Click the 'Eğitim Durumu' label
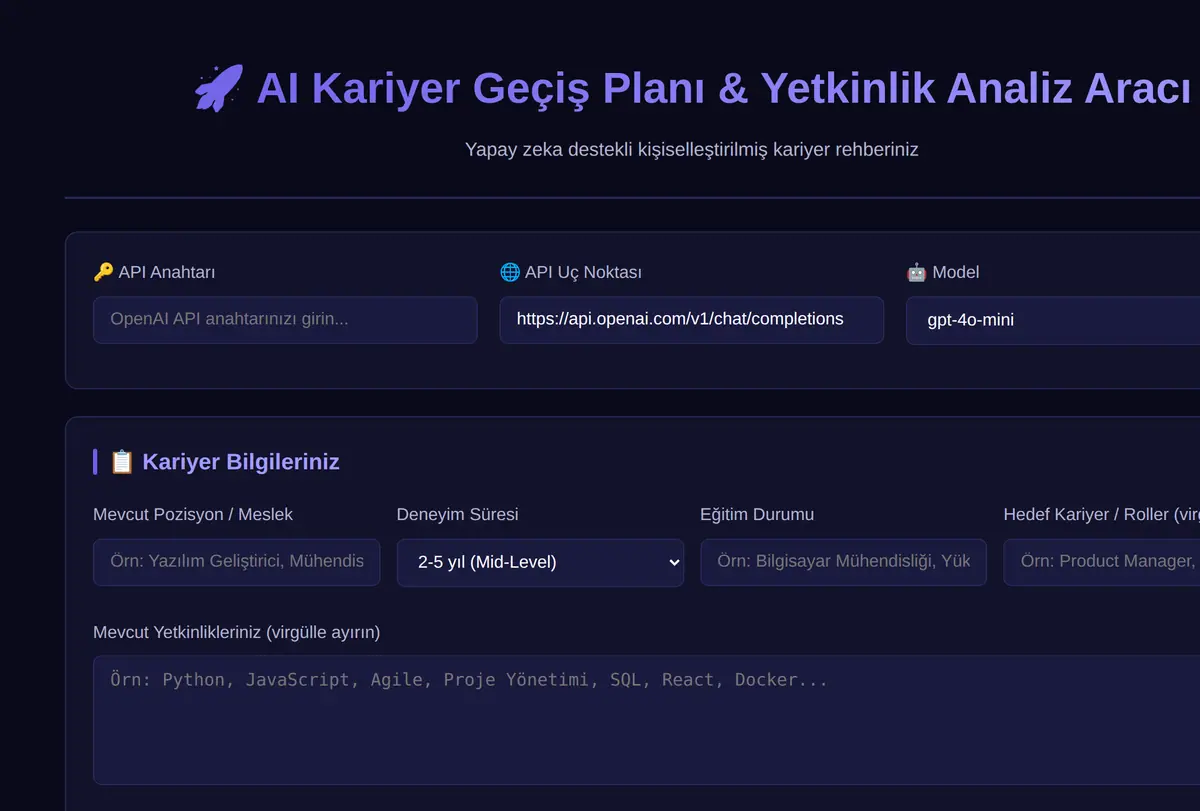1200x811 pixels. 757,515
